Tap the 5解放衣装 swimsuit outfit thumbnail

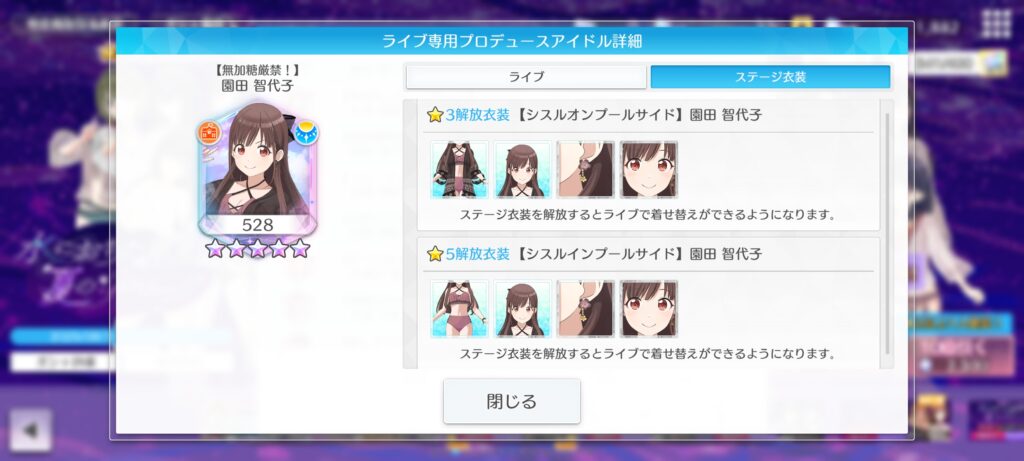point(459,309)
